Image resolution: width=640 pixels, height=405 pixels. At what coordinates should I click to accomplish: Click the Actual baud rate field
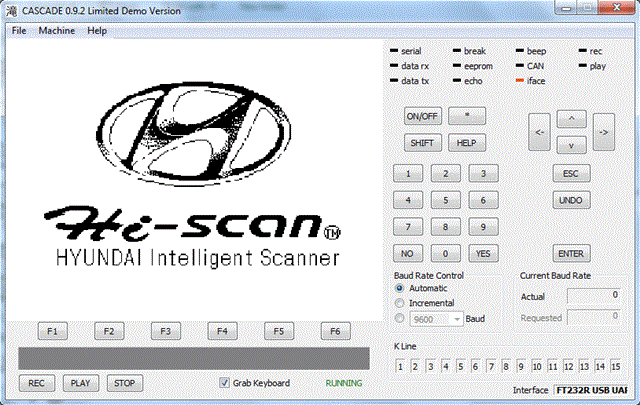(x=594, y=296)
